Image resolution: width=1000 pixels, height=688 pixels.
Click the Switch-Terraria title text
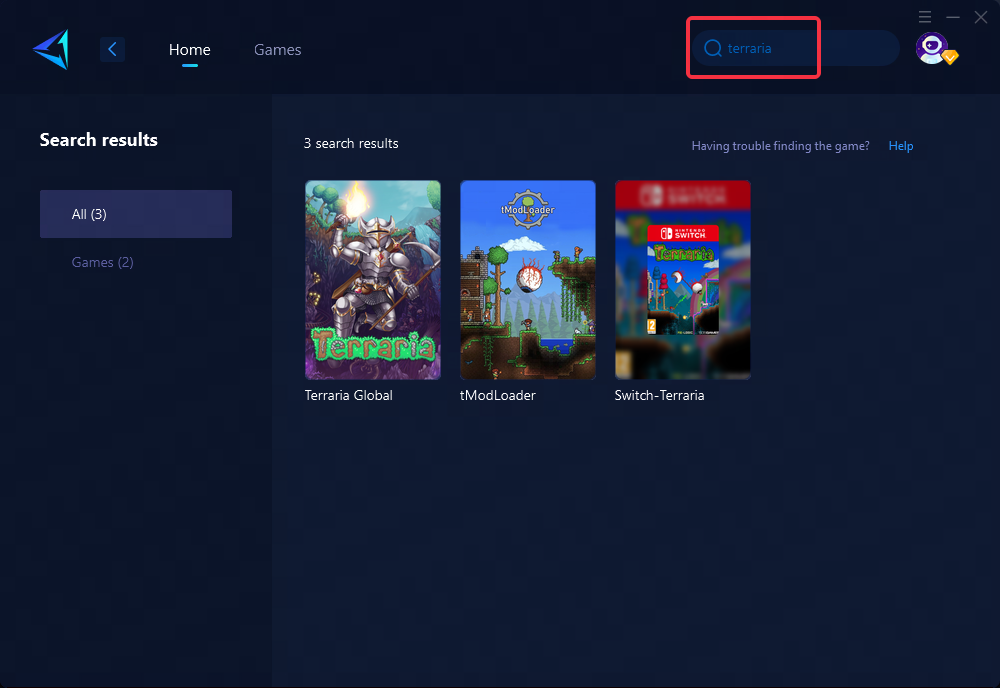point(659,395)
